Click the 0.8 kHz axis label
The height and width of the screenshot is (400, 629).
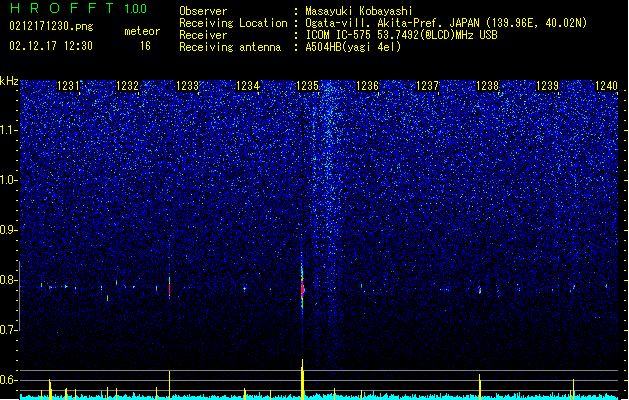pyautogui.click(x=9, y=280)
